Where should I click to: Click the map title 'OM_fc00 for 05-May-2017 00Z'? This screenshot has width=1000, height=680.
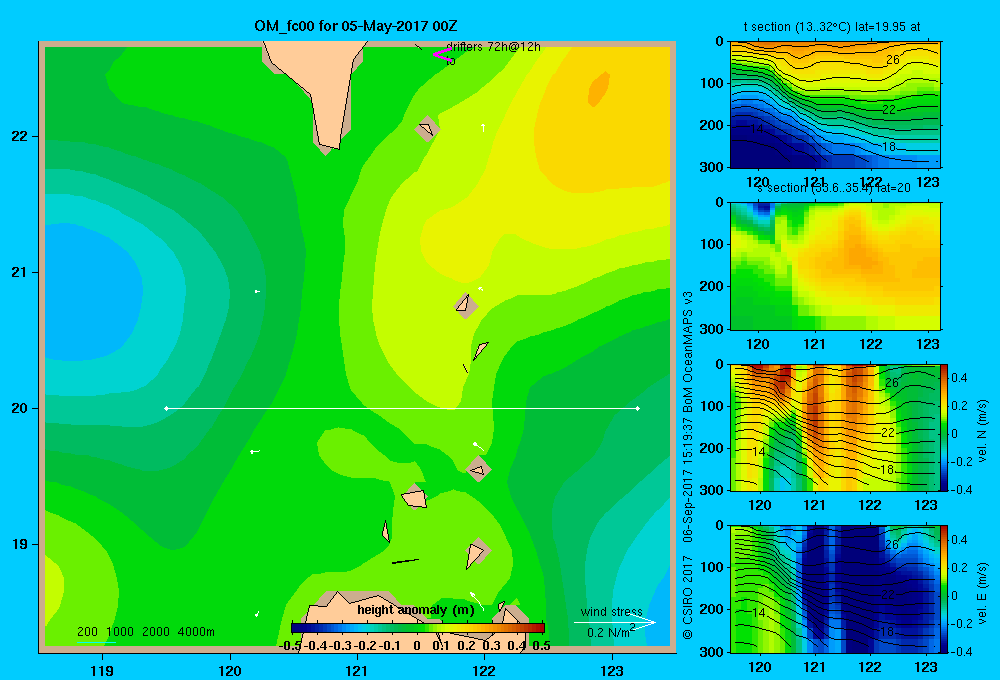(355, 26)
